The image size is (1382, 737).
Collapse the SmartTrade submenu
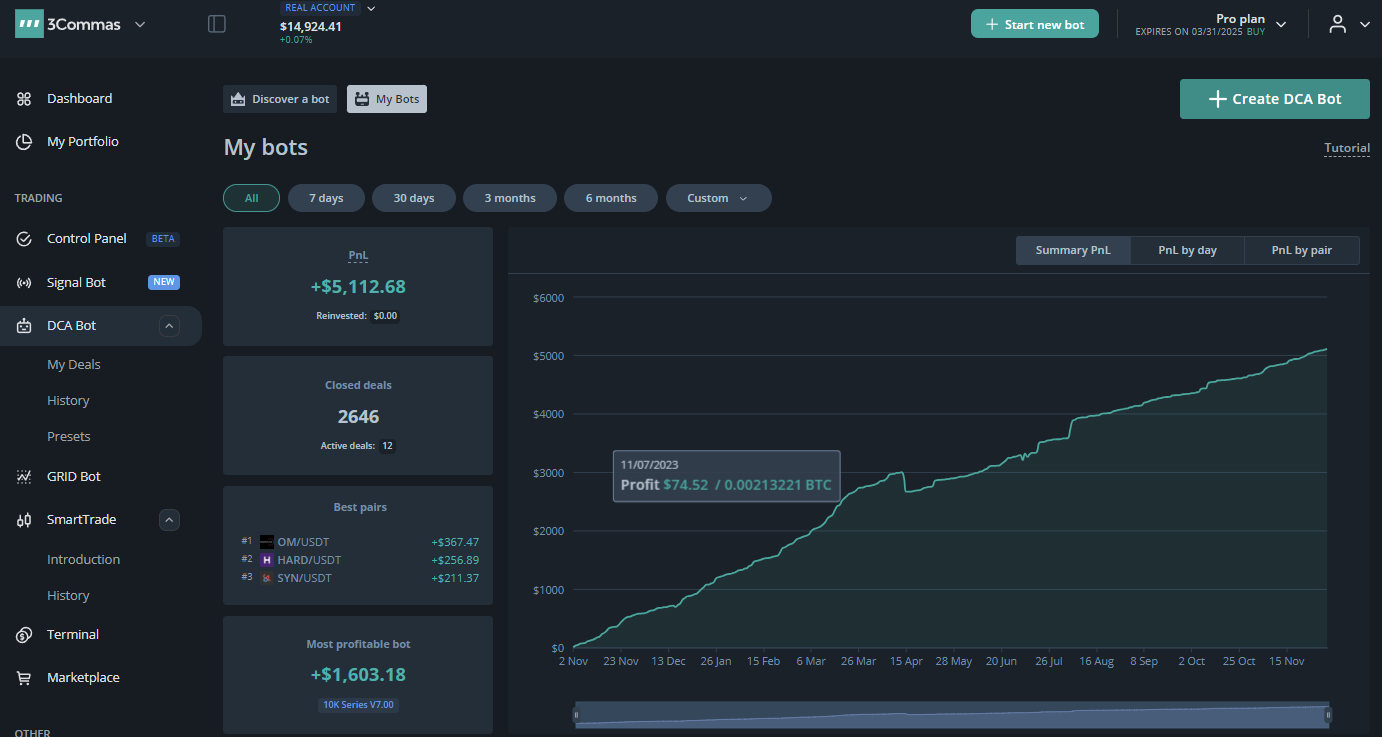click(170, 520)
